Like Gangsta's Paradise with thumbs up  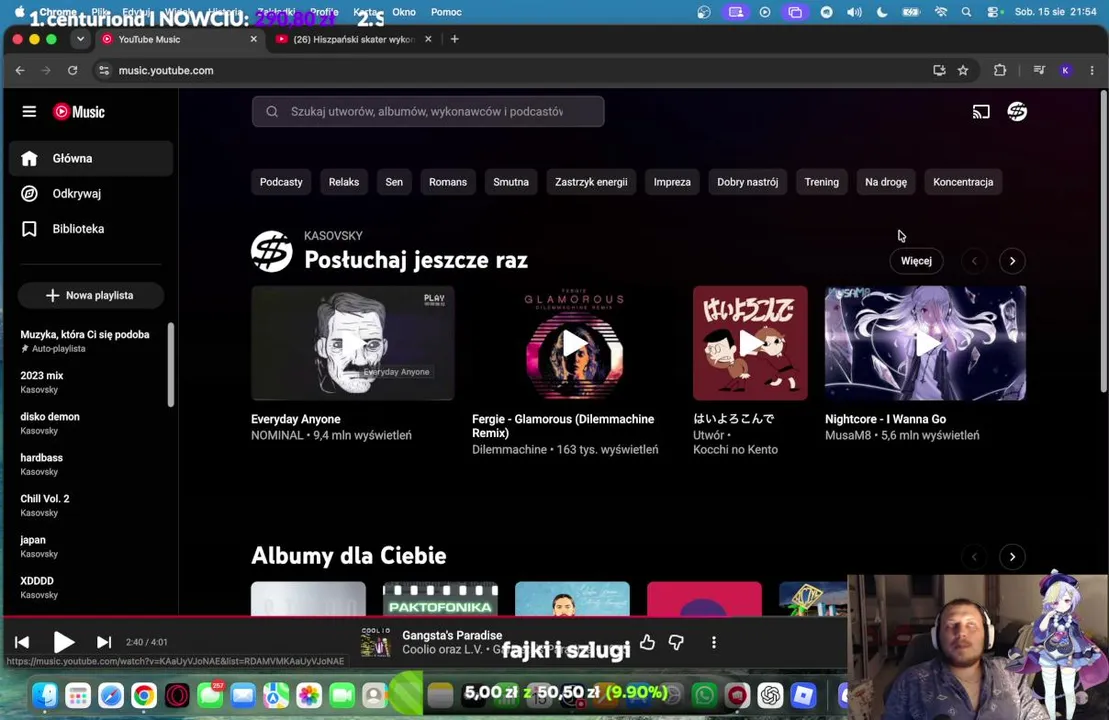pyautogui.click(x=647, y=642)
